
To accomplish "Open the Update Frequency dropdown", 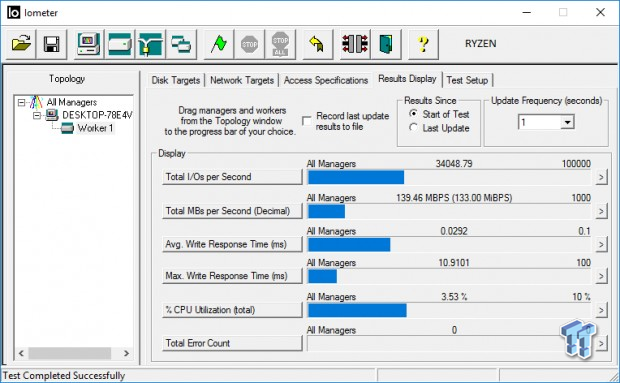I will coord(567,122).
